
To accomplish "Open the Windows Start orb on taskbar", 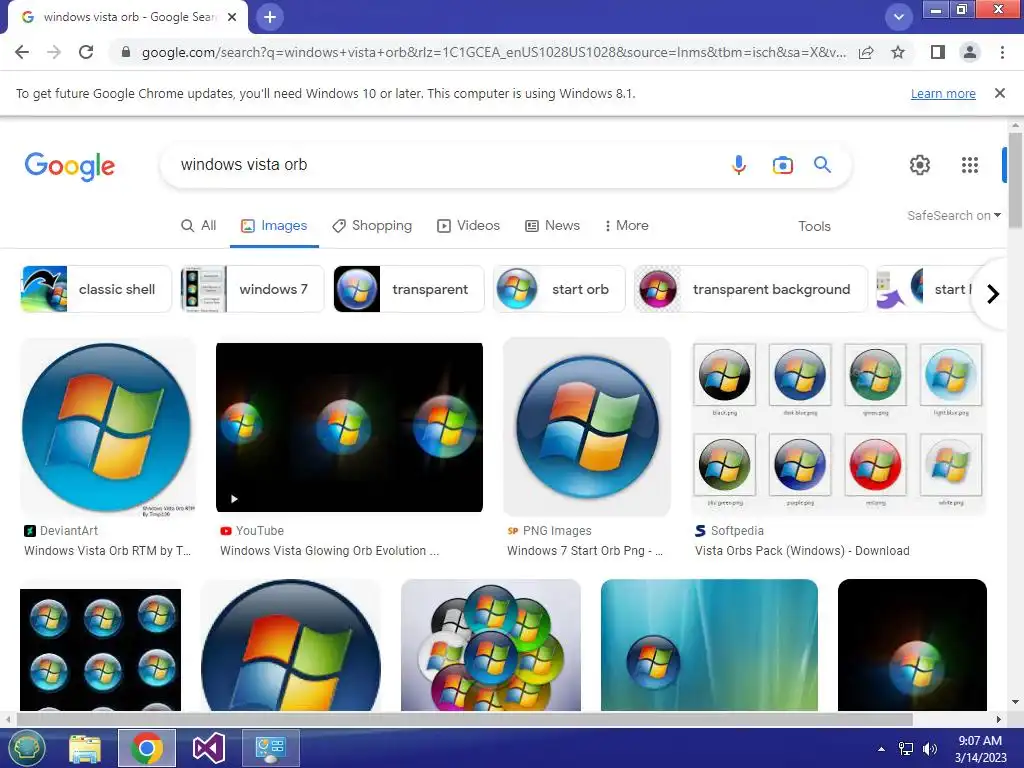I will click(25, 748).
